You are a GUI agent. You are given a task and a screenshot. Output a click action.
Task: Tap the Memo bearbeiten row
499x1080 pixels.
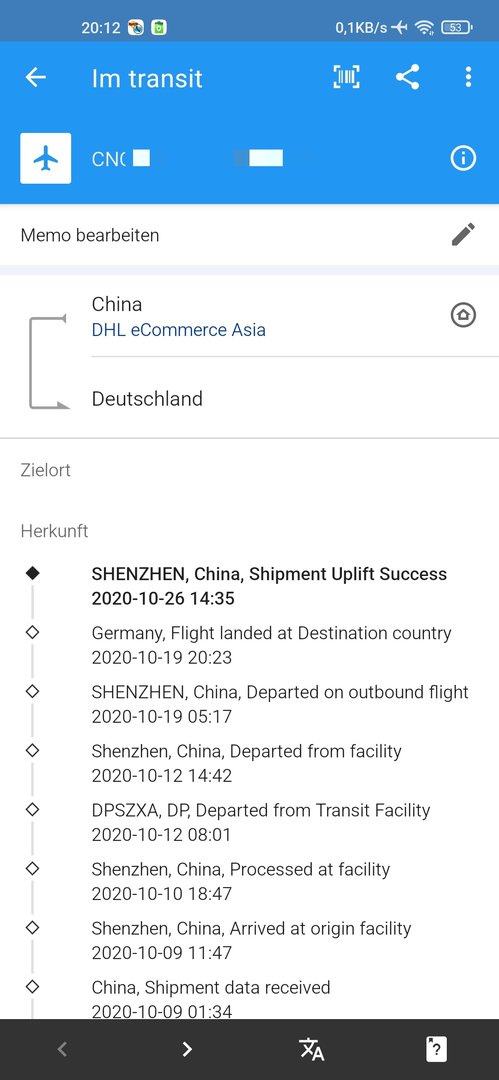tap(250, 235)
